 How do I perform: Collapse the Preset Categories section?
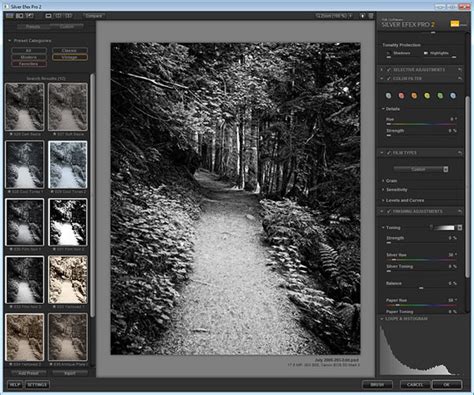9,41
